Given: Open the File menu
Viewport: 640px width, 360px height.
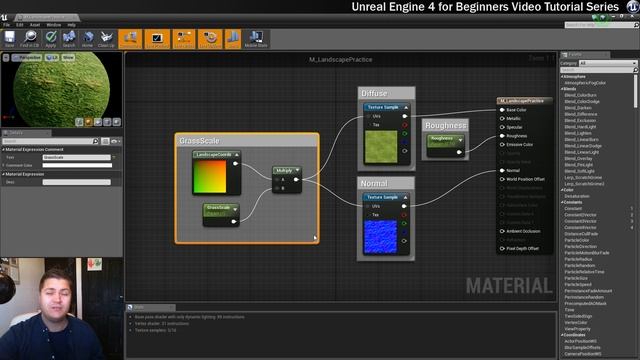Looking at the screenshot, I should tap(7, 25).
